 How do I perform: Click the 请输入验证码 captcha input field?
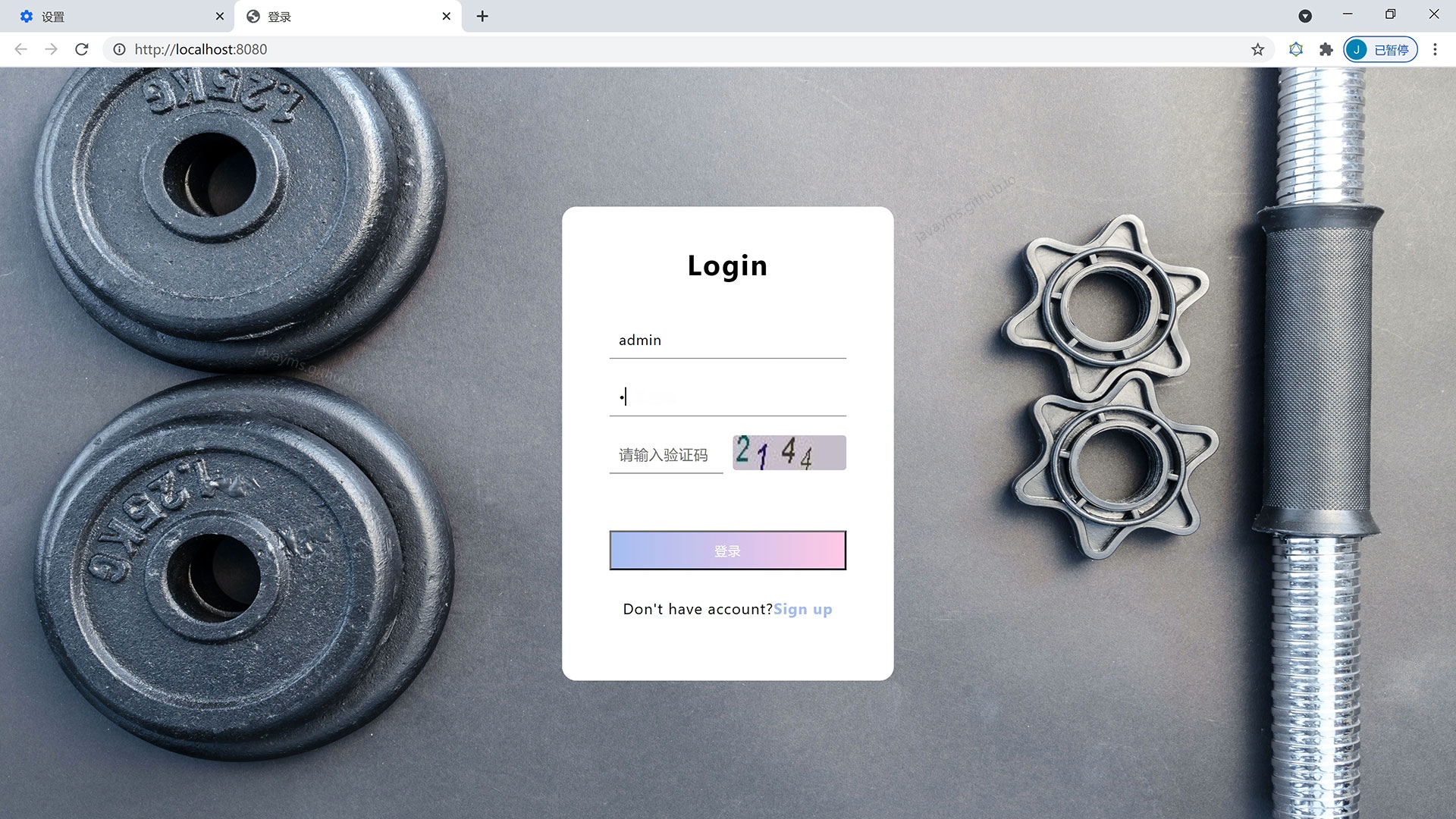coord(665,453)
